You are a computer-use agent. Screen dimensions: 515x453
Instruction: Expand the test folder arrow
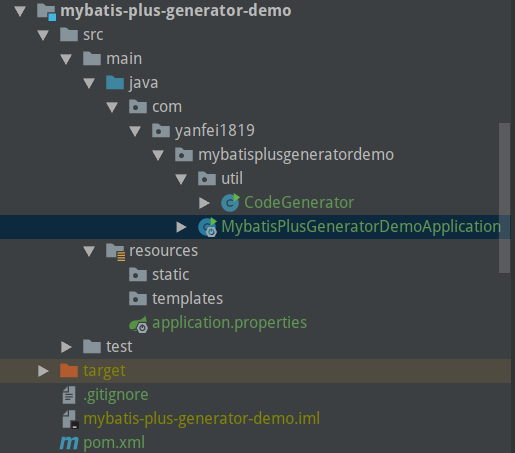(x=66, y=347)
